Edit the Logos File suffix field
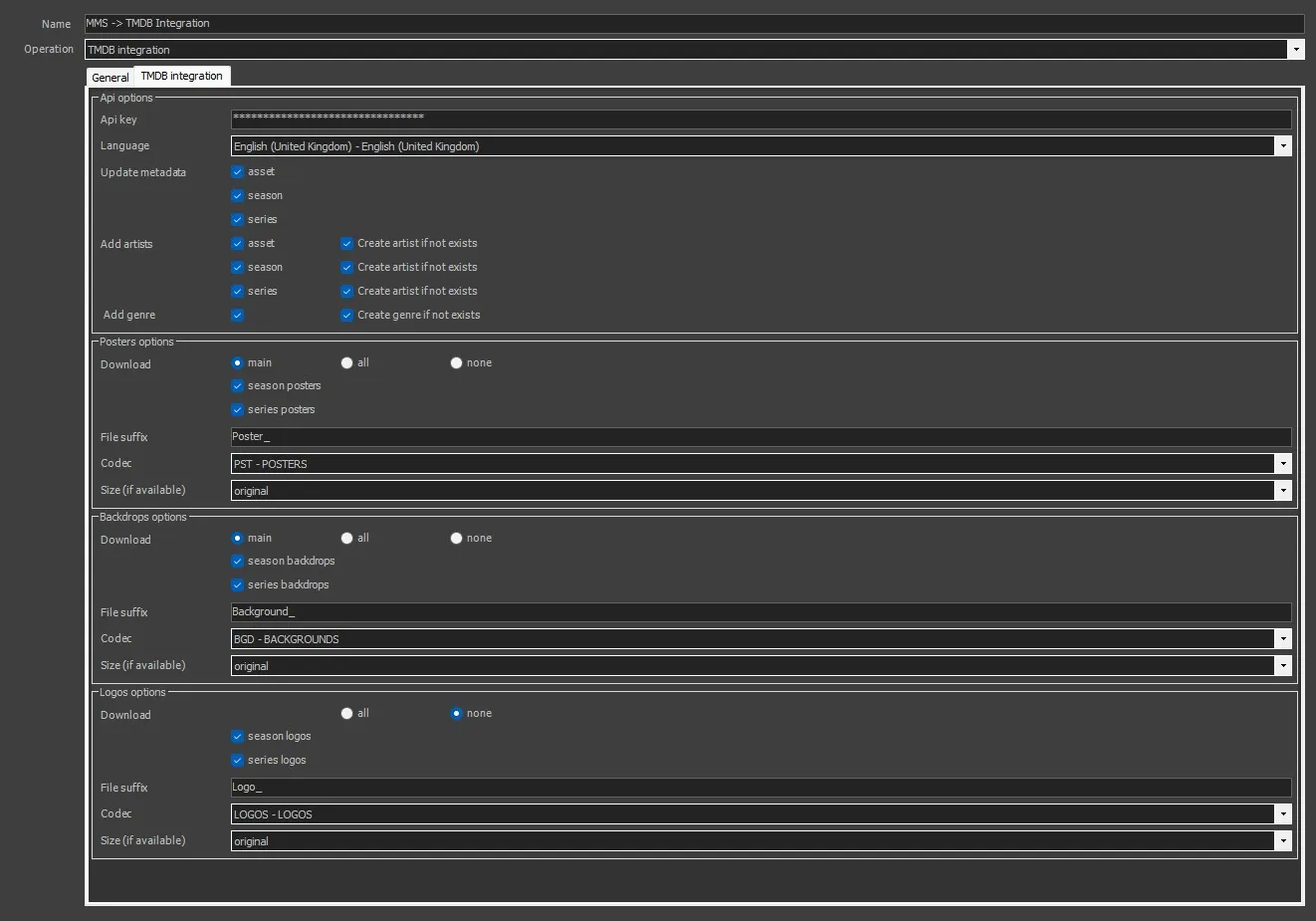Screen dimensions: 1316x921 pos(761,788)
